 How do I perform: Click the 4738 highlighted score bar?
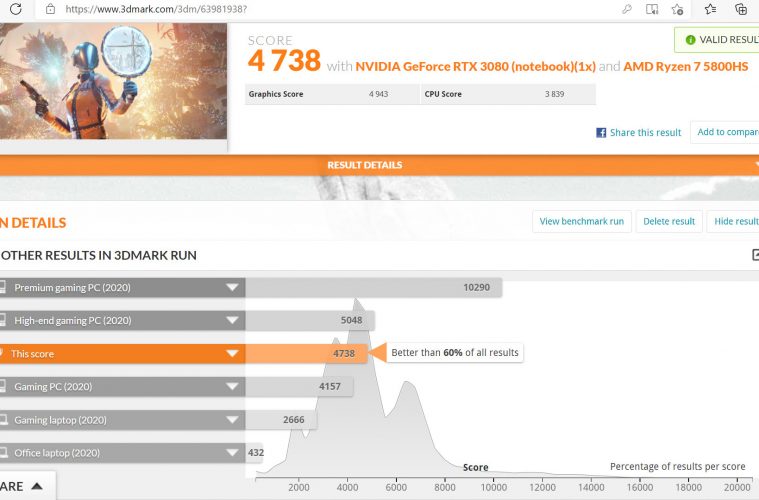[306, 354]
